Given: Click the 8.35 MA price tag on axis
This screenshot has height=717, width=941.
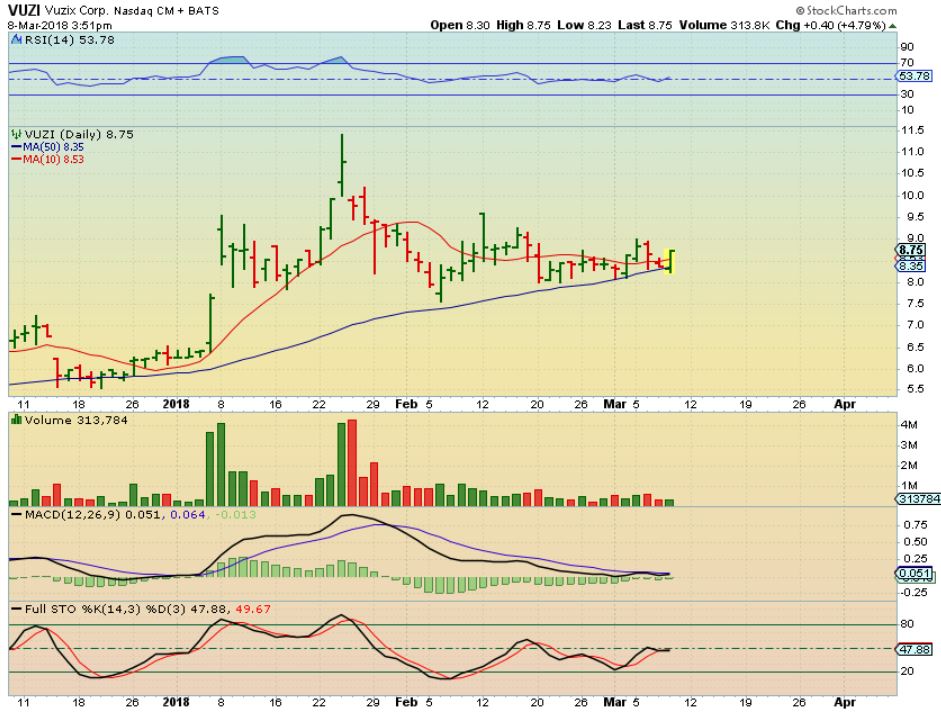Looking at the screenshot, I should tap(912, 266).
